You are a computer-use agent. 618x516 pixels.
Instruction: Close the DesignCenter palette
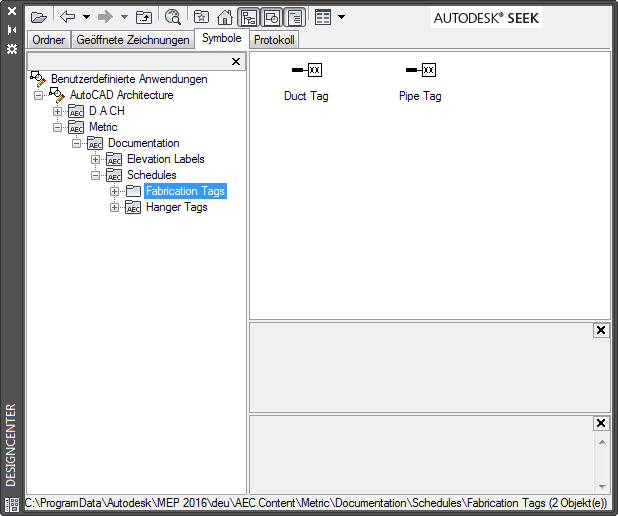click(12, 11)
